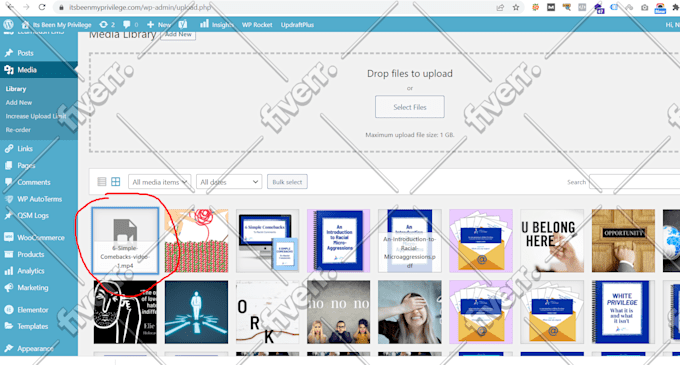Open the updates indicator showing 2
Screen dimensions: 680x365
pos(107,25)
